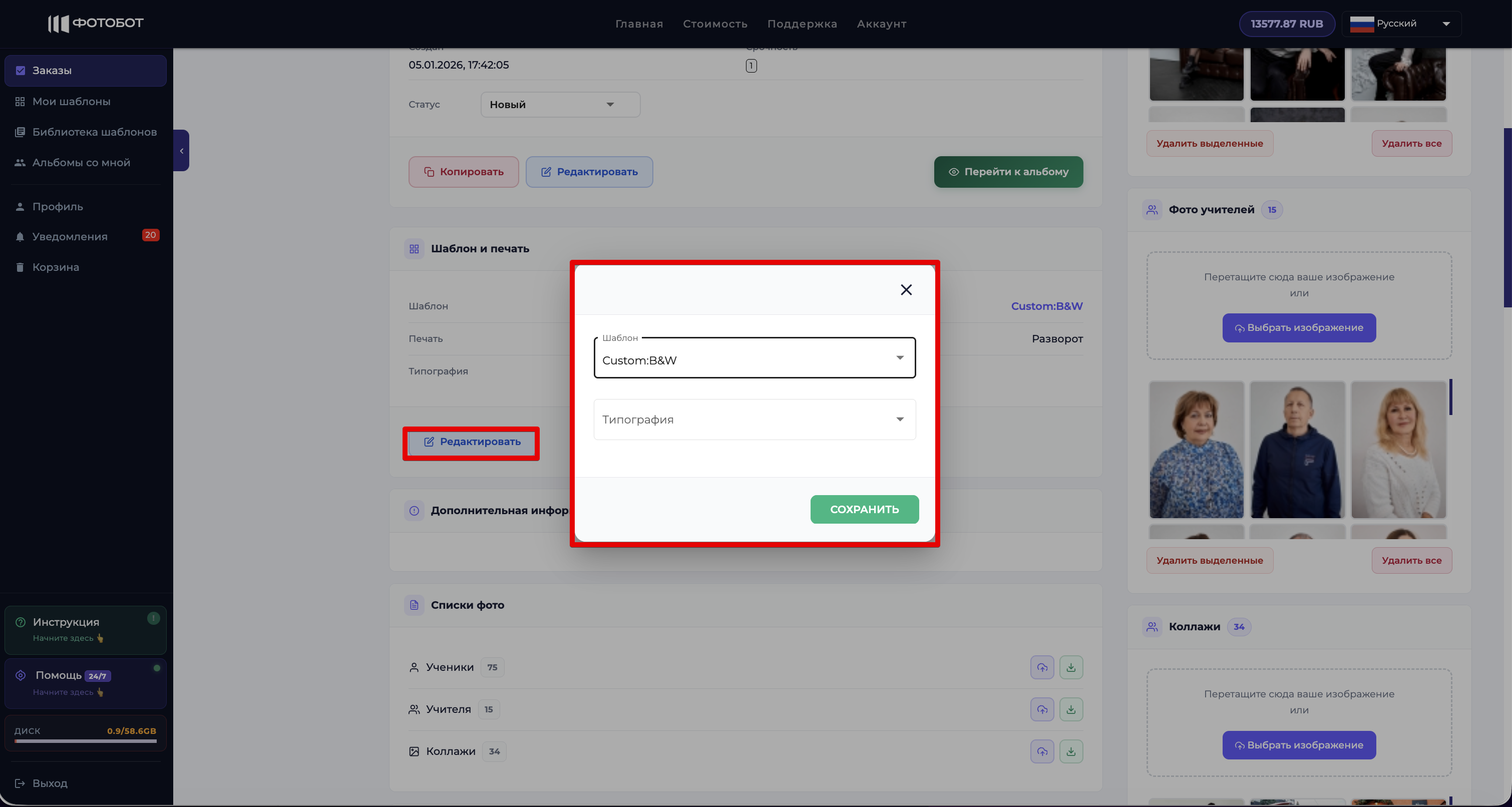The width and height of the screenshot is (1512, 807).
Task: Expand the Типография dropdown in the dialog
Action: 754,420
